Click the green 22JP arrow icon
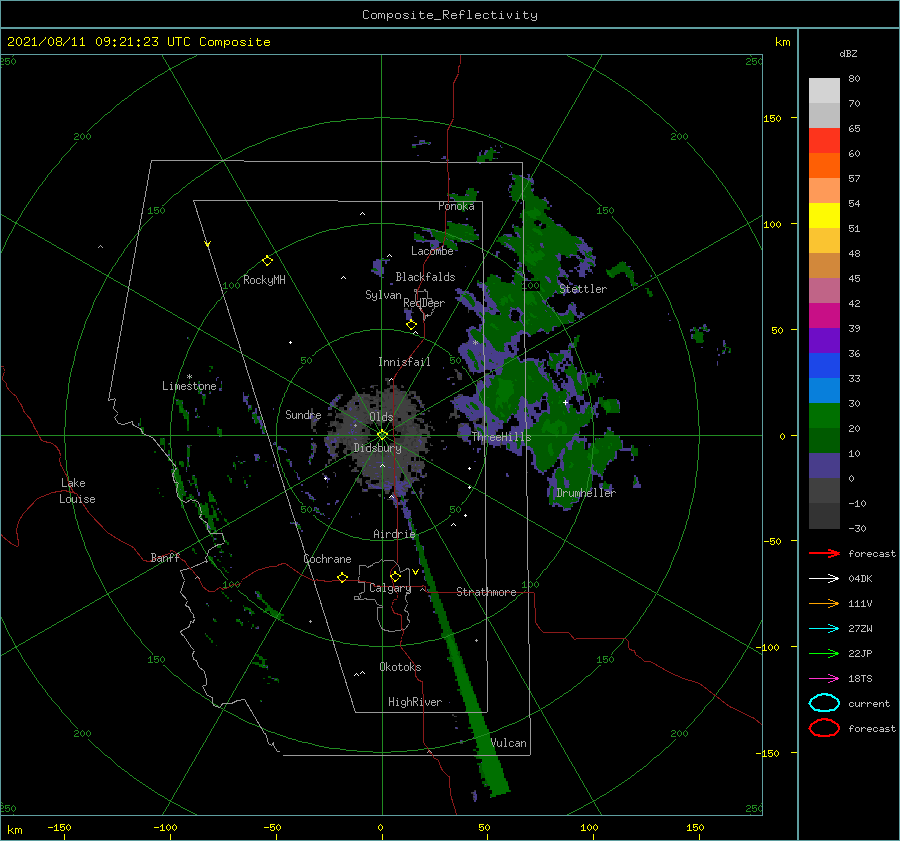900x841 pixels. [824, 653]
